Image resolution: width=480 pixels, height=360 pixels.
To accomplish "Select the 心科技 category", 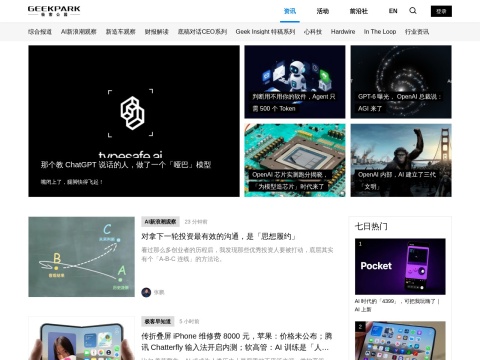I will 313,32.
